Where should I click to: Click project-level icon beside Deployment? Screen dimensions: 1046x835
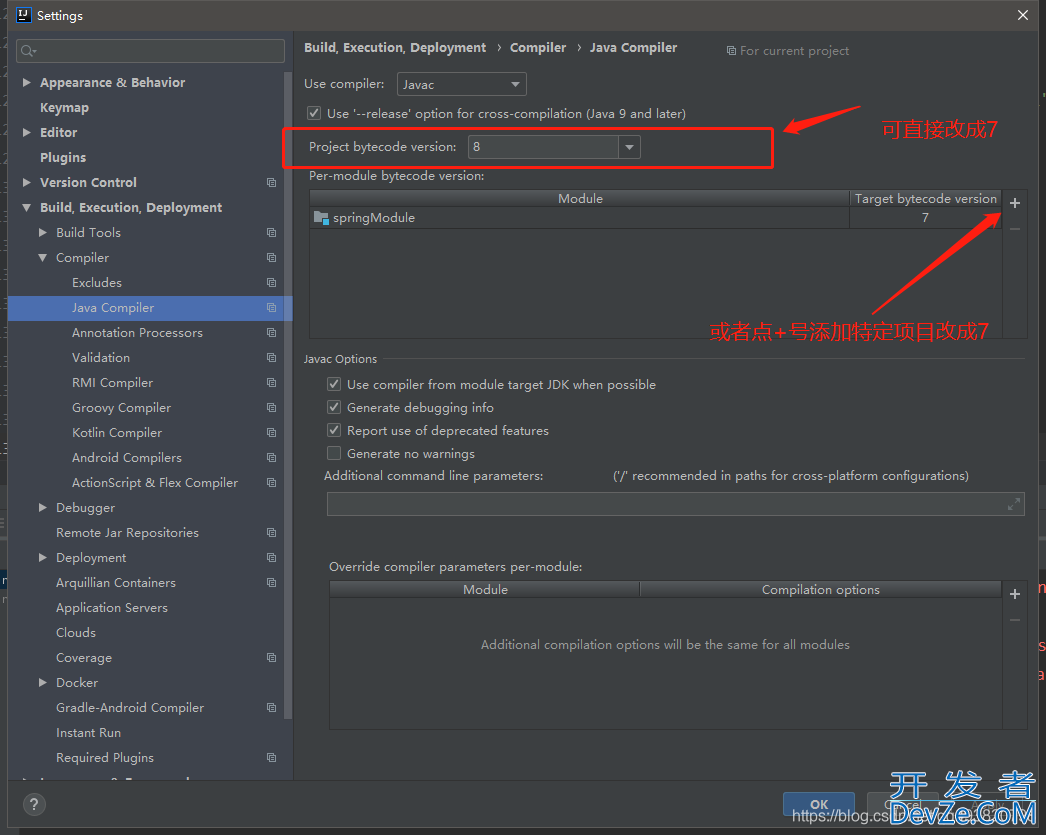pos(272,558)
